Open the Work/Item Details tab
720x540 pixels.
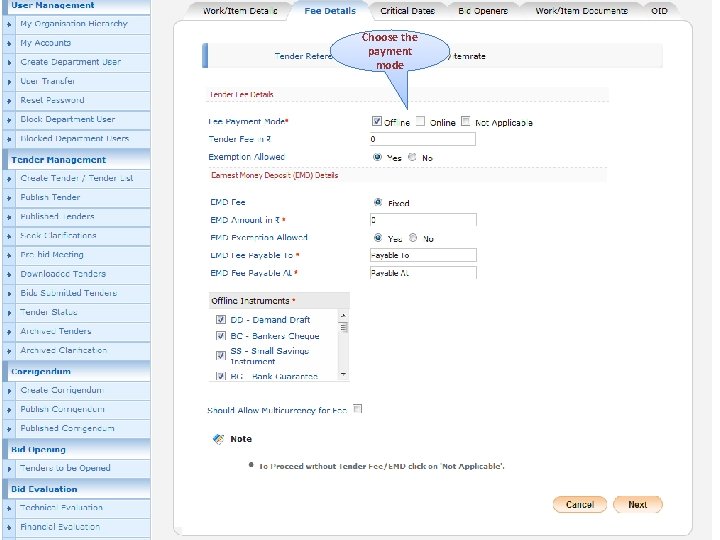click(x=238, y=11)
